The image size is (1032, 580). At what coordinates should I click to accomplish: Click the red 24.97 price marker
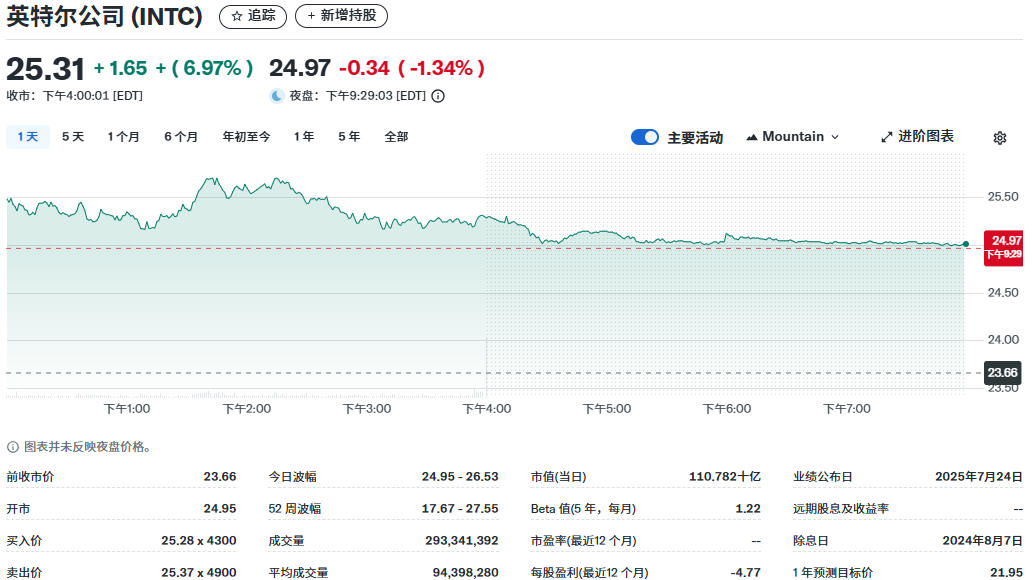(1003, 248)
